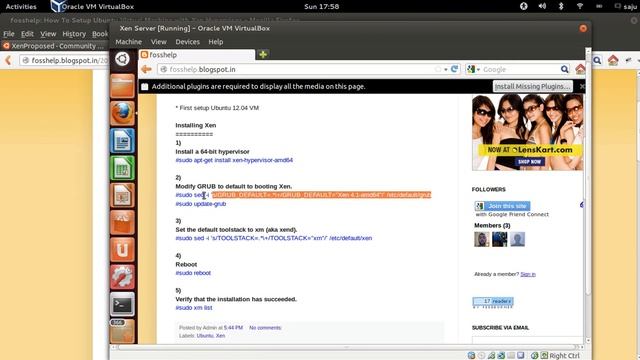Click the sudo update-grub command text
Viewport: 640px width, 360px height.
pos(201,204)
